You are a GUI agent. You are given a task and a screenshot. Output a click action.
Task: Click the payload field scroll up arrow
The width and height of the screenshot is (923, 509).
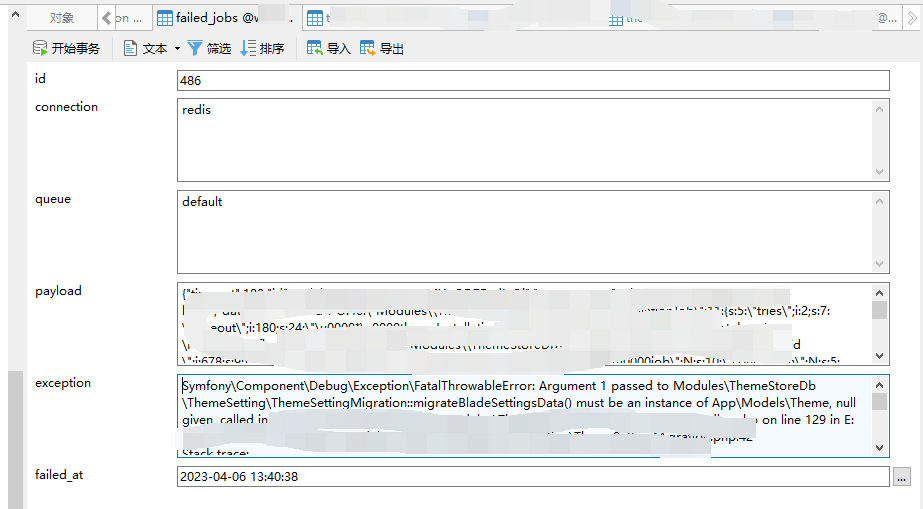(879, 292)
